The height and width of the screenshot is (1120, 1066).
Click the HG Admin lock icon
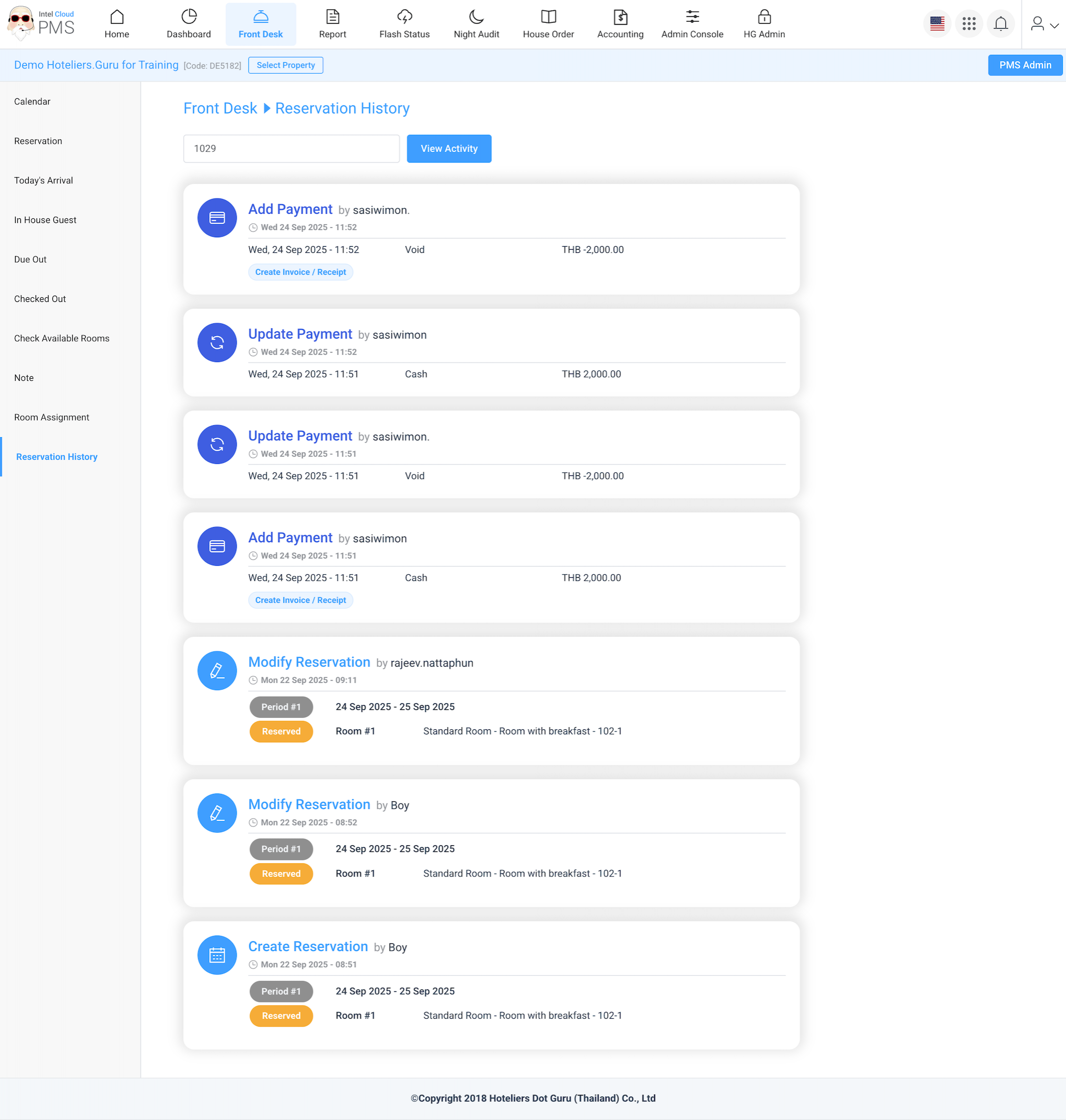pyautogui.click(x=763, y=17)
